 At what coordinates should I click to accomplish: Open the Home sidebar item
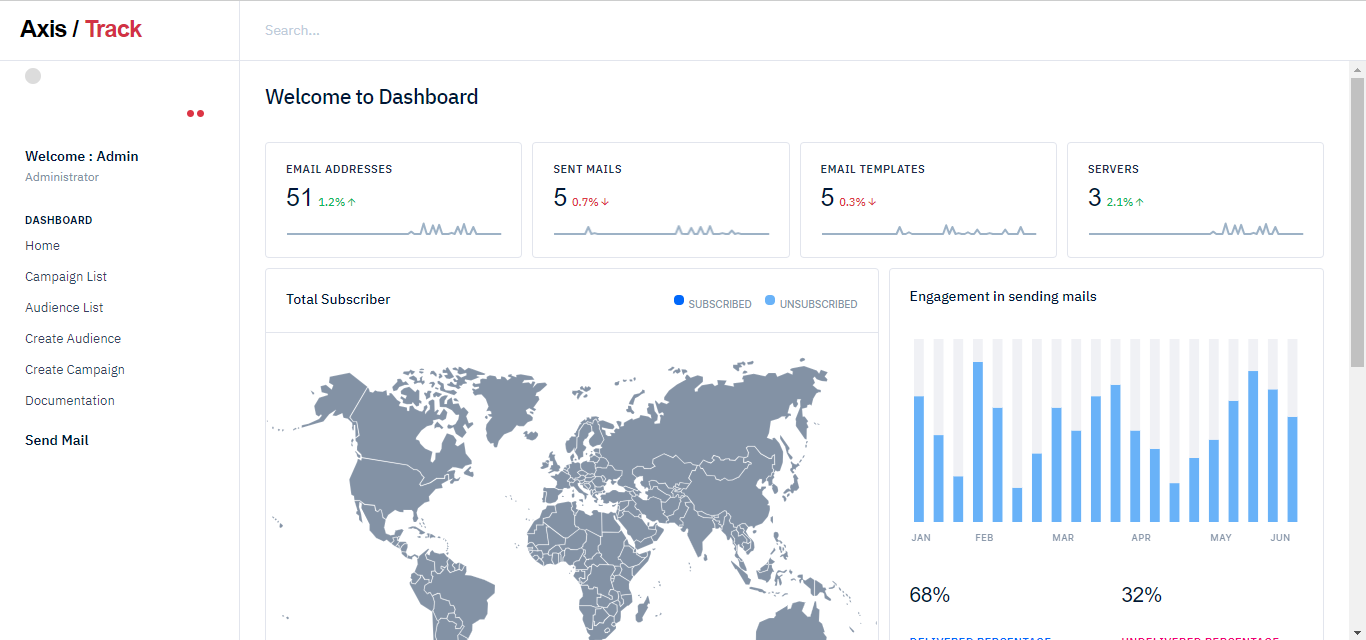pos(43,246)
